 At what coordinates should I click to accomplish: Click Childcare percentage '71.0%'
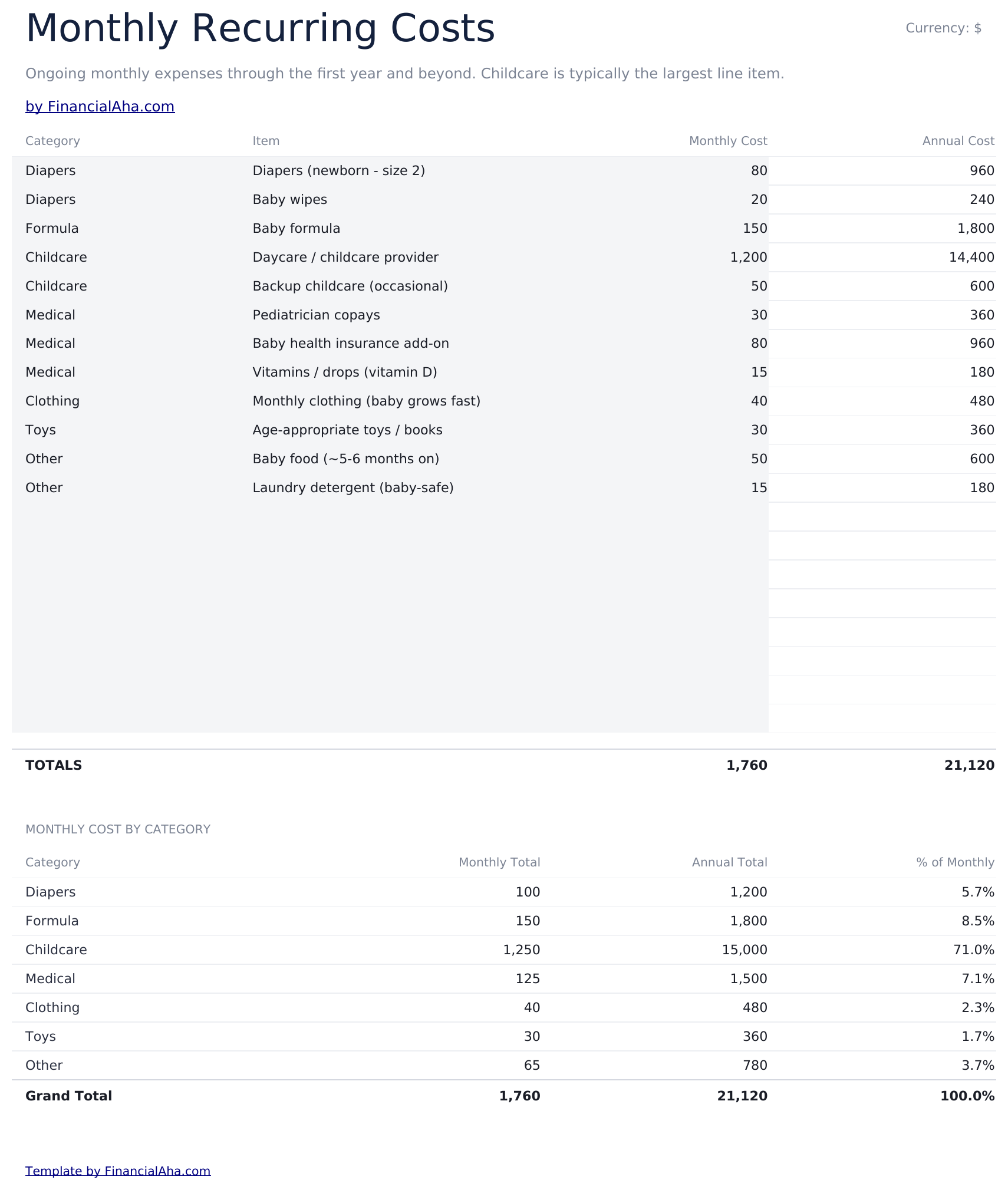pyautogui.click(x=975, y=950)
